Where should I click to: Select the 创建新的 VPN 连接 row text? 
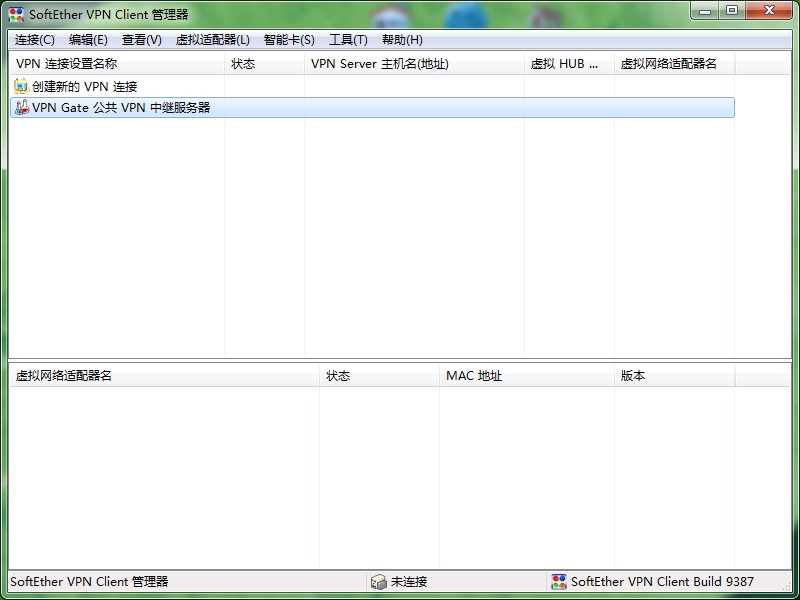[85, 87]
